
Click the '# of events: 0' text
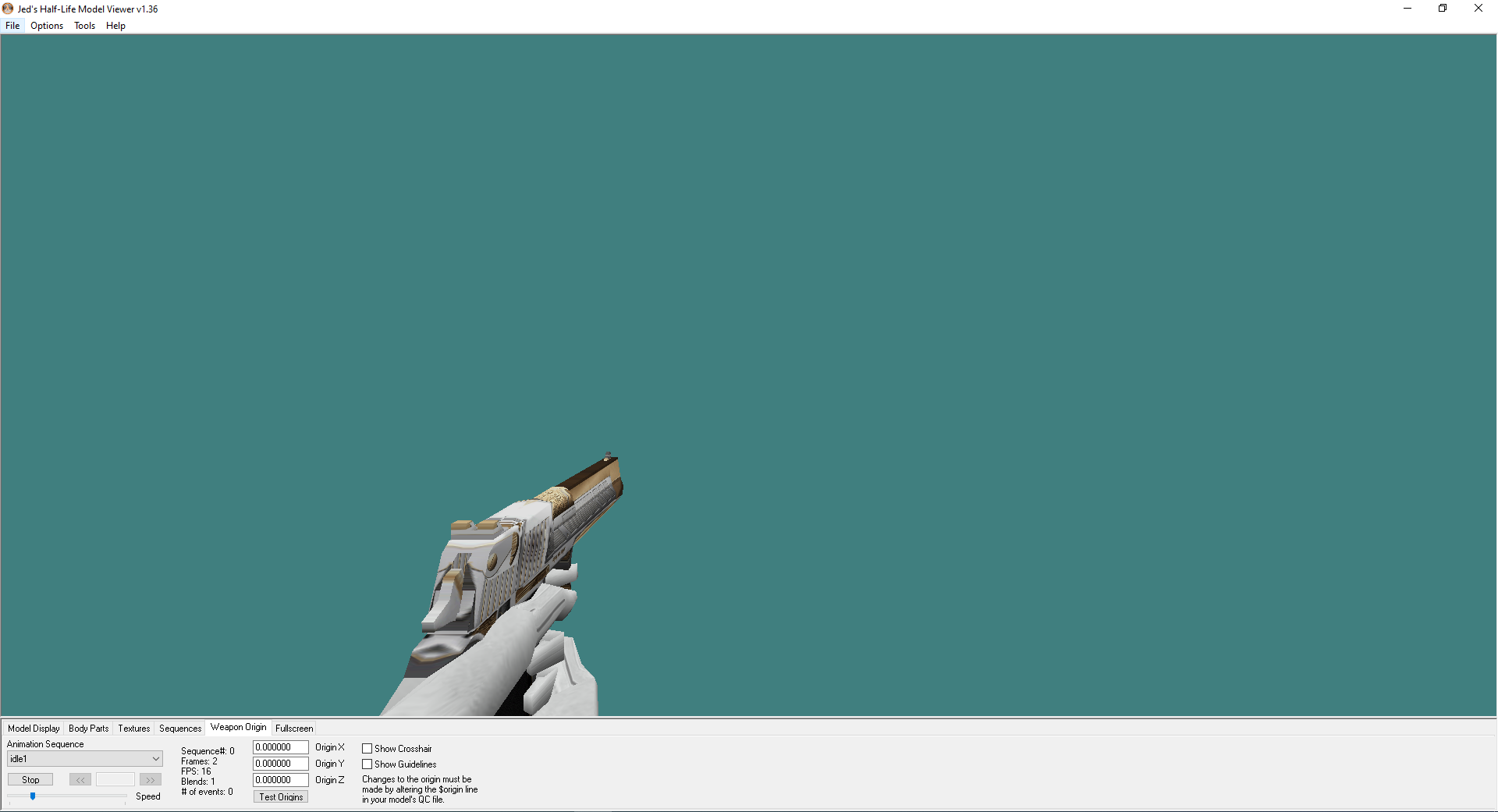click(207, 792)
